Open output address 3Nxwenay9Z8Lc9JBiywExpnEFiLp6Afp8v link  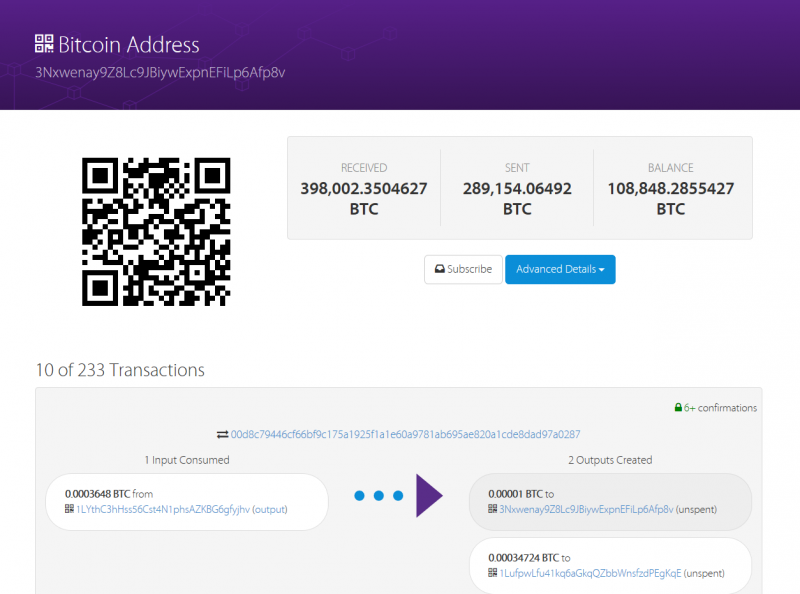586,509
